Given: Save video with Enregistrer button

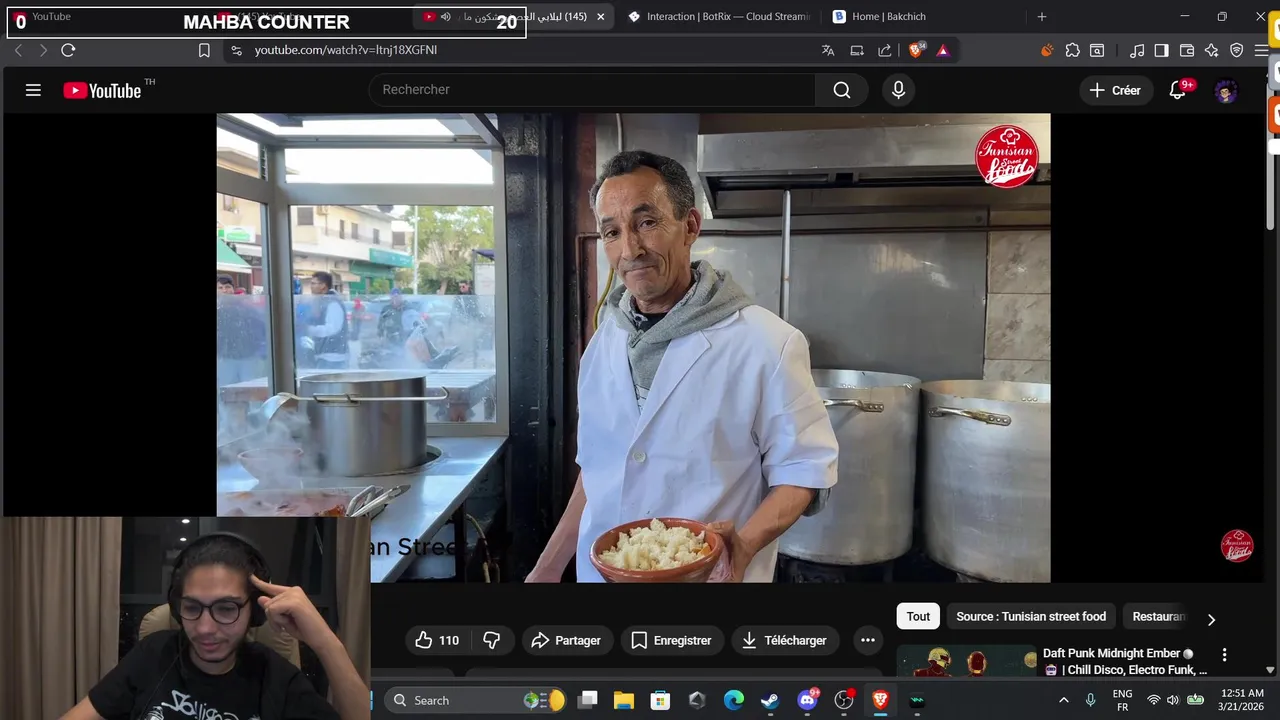Looking at the screenshot, I should (x=672, y=640).
